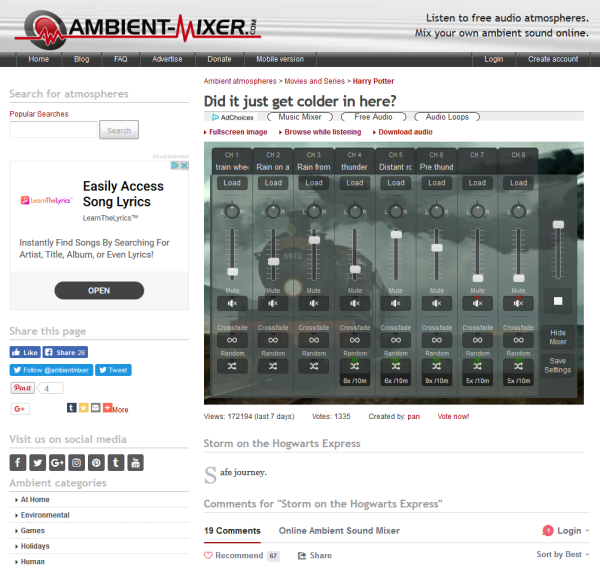
Task: Share page via email envelope icon
Action: [96, 408]
